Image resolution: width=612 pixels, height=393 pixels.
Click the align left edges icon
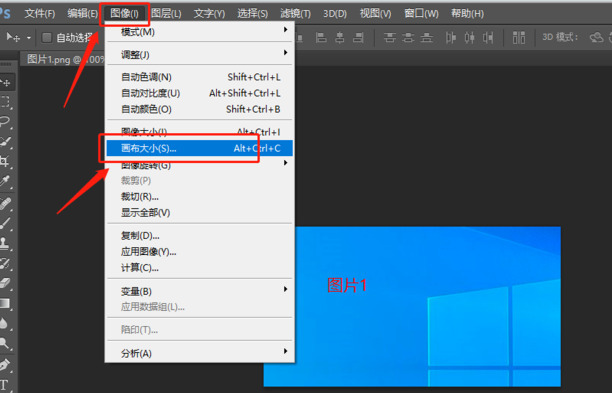[x=321, y=37]
